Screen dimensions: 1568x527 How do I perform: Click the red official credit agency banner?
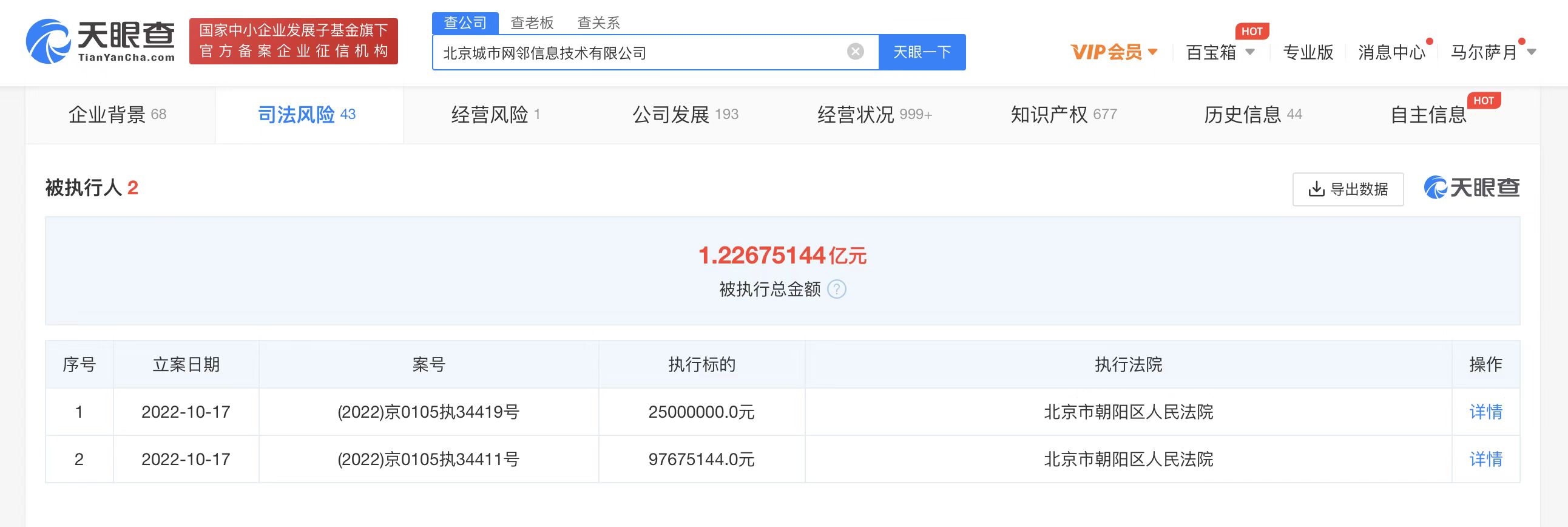pos(293,41)
